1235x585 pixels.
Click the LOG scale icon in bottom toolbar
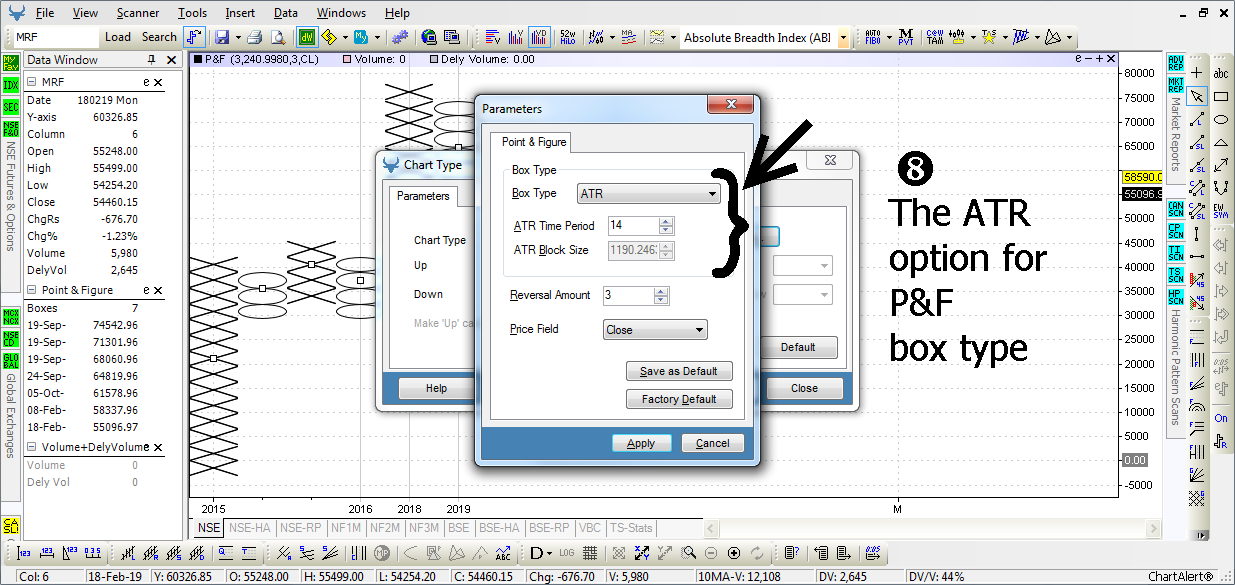pyautogui.click(x=568, y=553)
